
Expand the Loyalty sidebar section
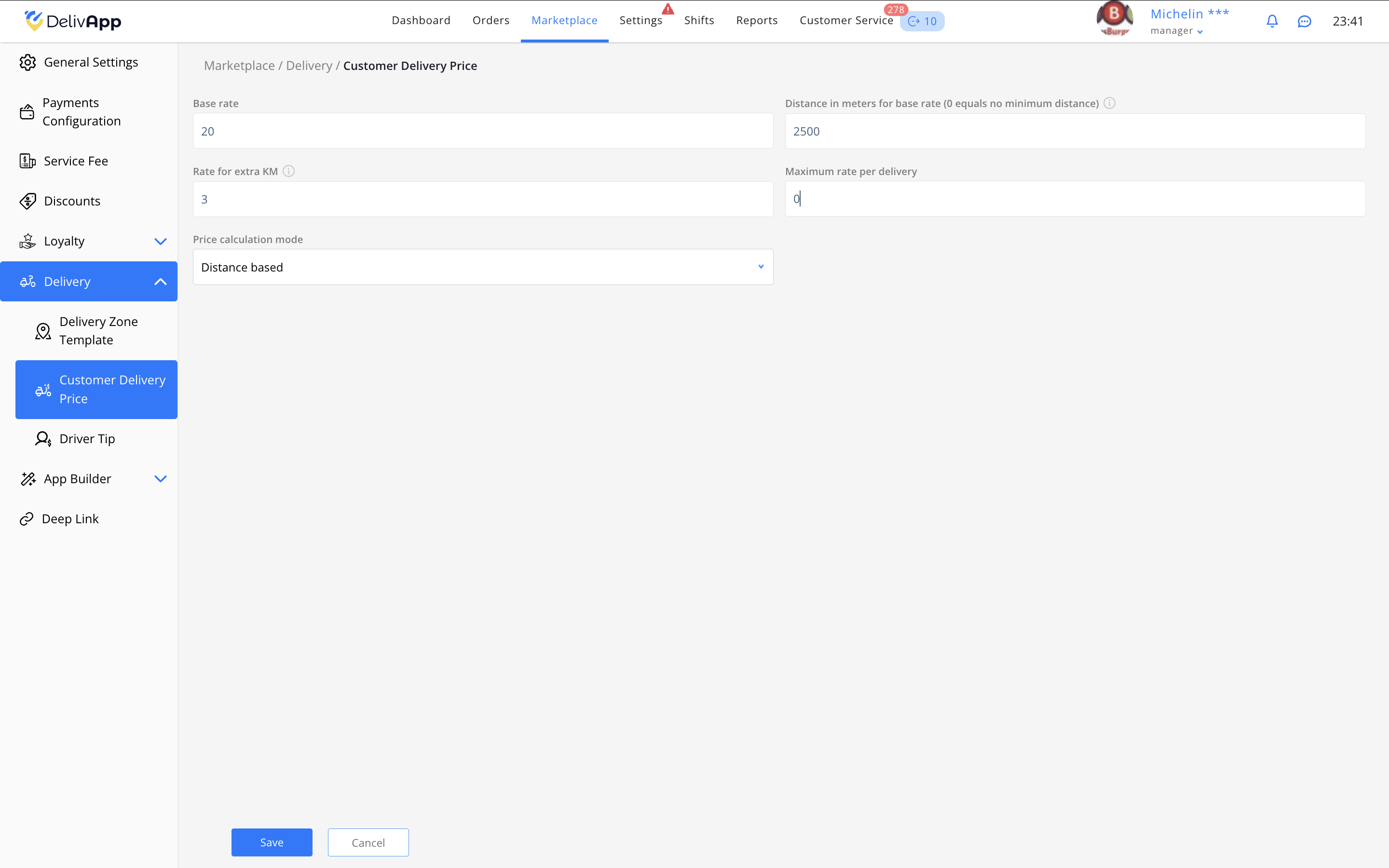click(x=160, y=241)
